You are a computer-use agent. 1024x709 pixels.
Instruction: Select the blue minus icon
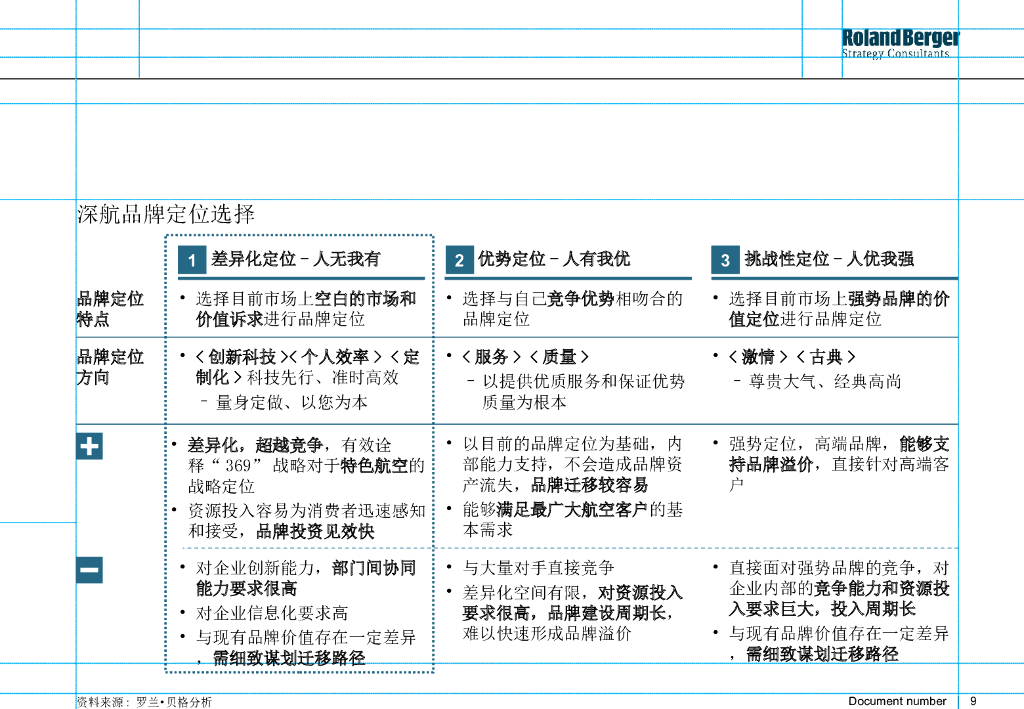pyautogui.click(x=89, y=570)
